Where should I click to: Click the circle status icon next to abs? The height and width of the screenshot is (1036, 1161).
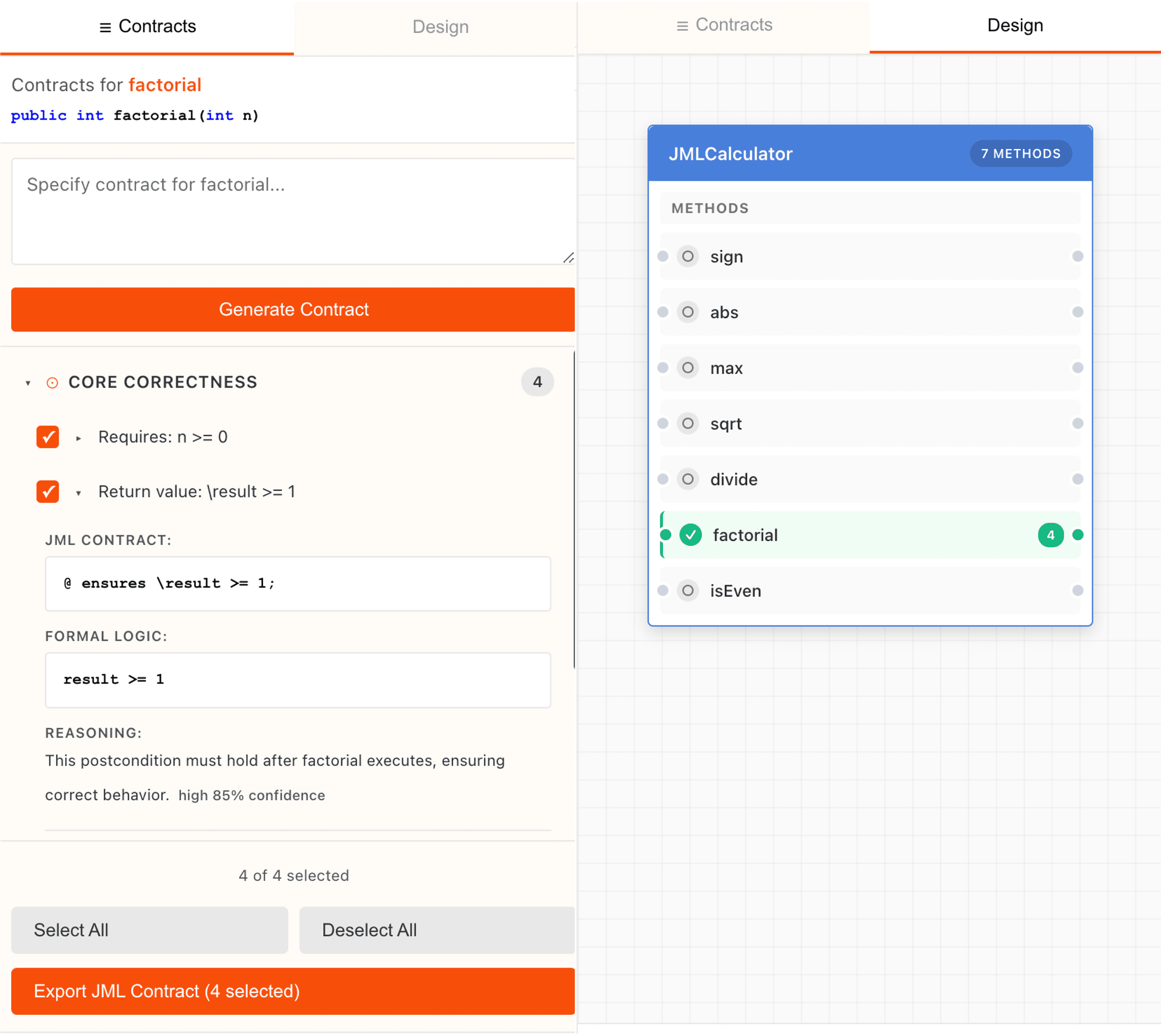tap(687, 312)
